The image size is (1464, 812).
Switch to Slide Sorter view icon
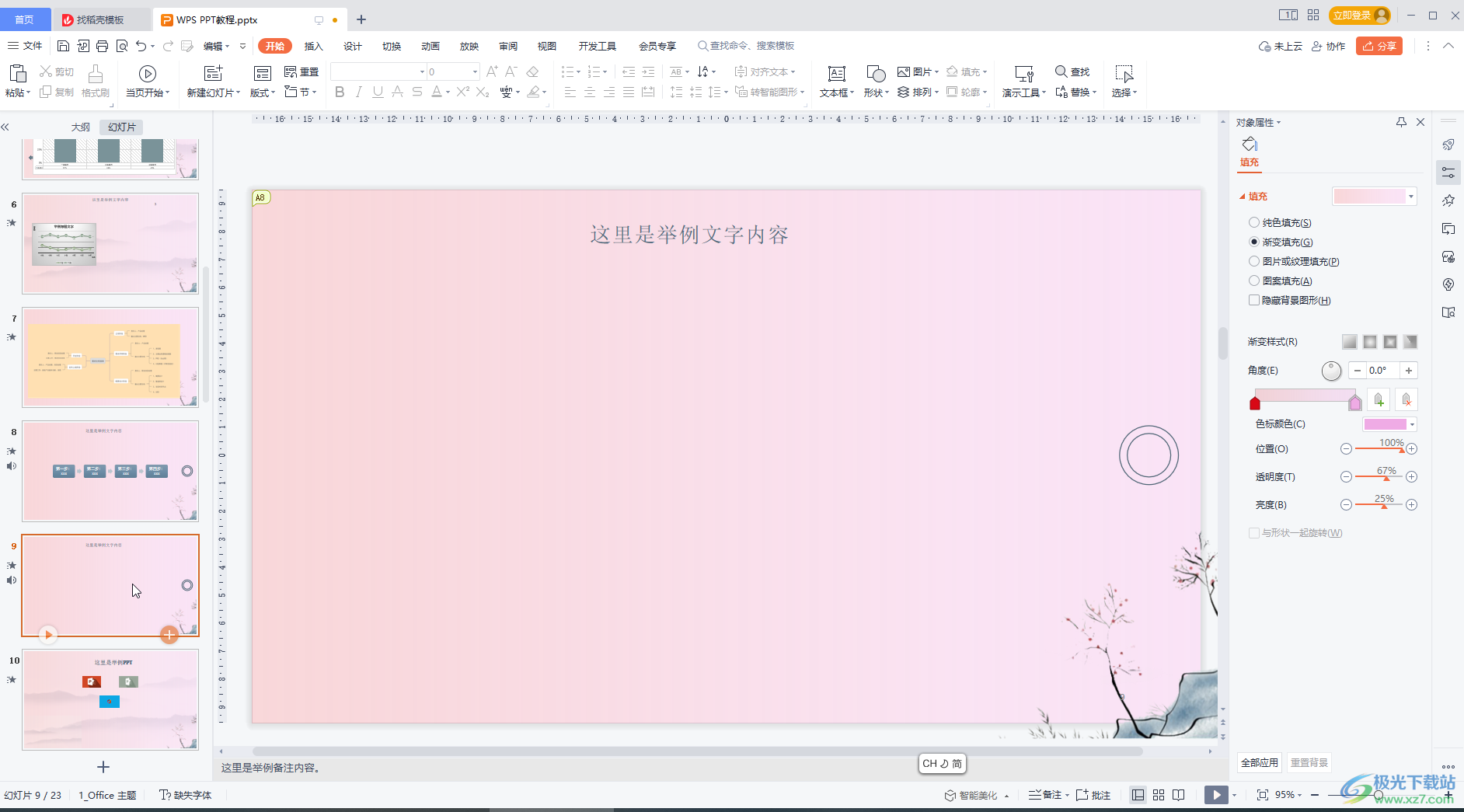pos(1159,795)
